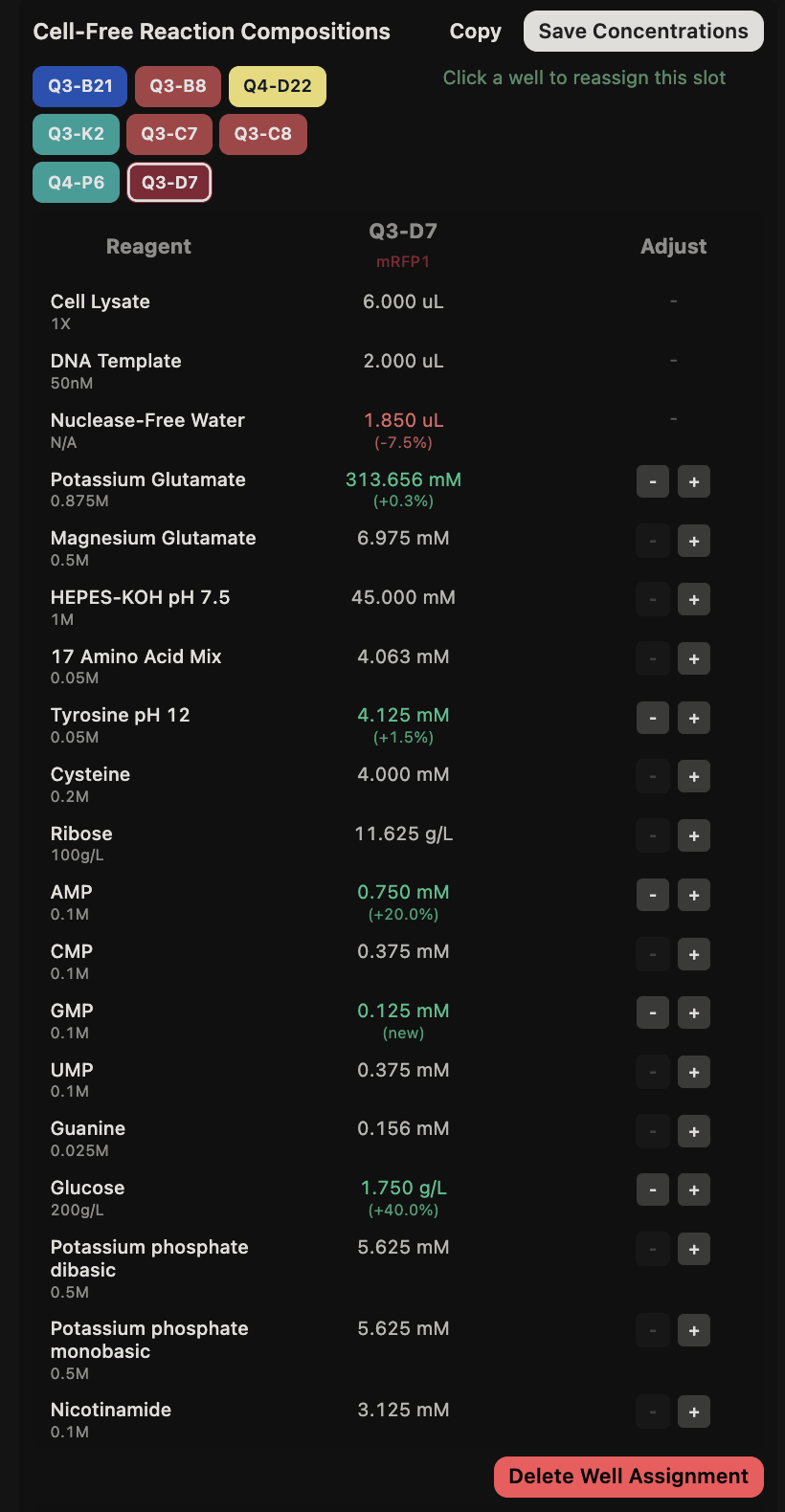This screenshot has height=1512, width=785.
Task: Decrease GMP concentration with minus
Action: point(653,1013)
